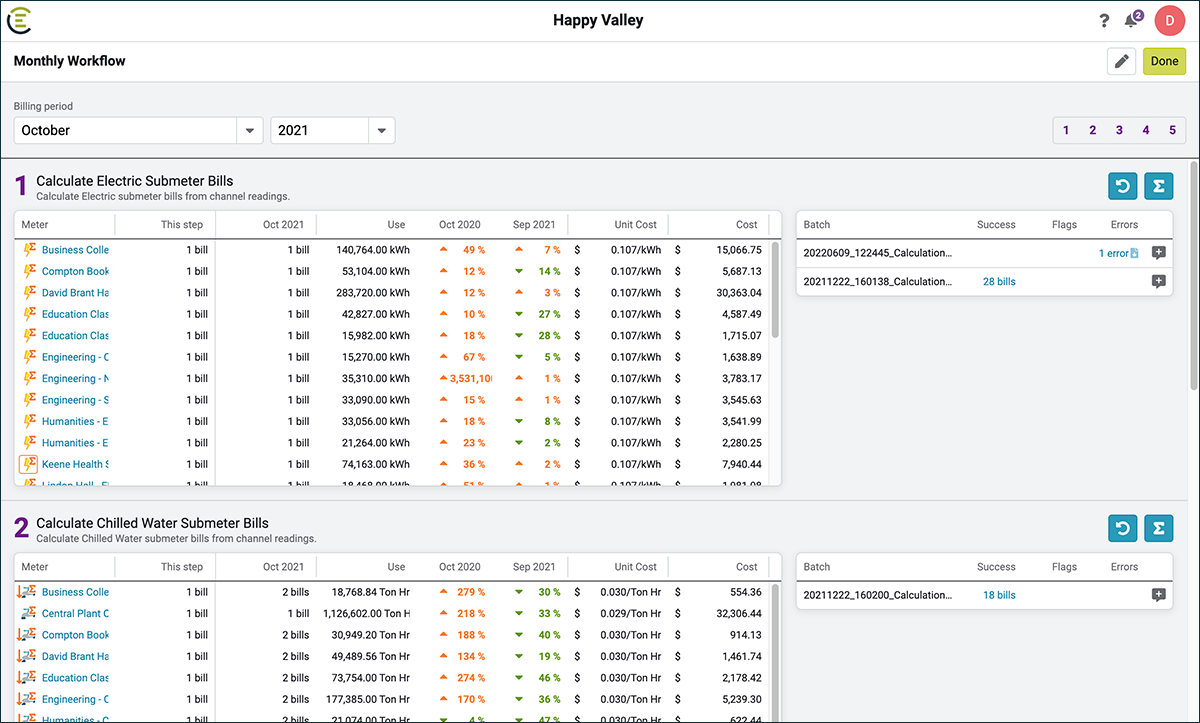The height and width of the screenshot is (723, 1200).
Task: Click the chilled water meter icon beside Central Plant
Action: (28, 614)
